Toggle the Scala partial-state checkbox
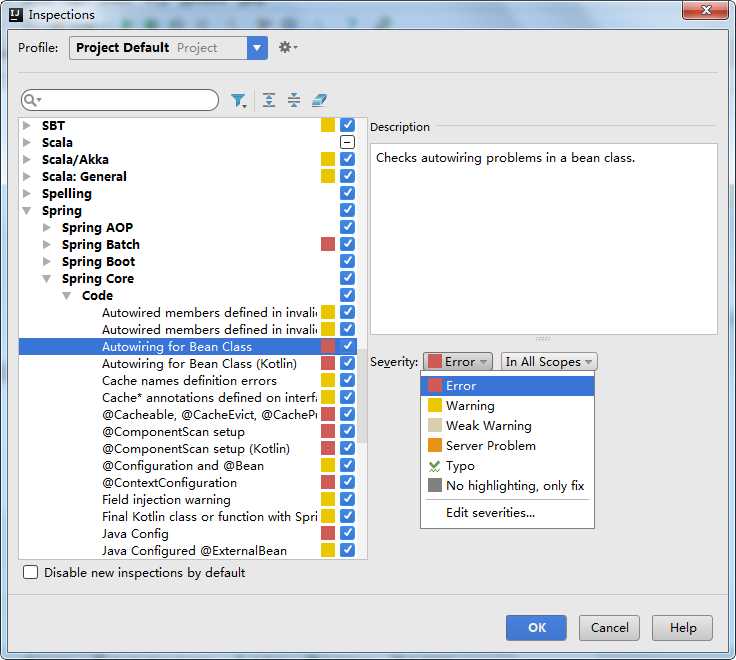 tap(347, 142)
